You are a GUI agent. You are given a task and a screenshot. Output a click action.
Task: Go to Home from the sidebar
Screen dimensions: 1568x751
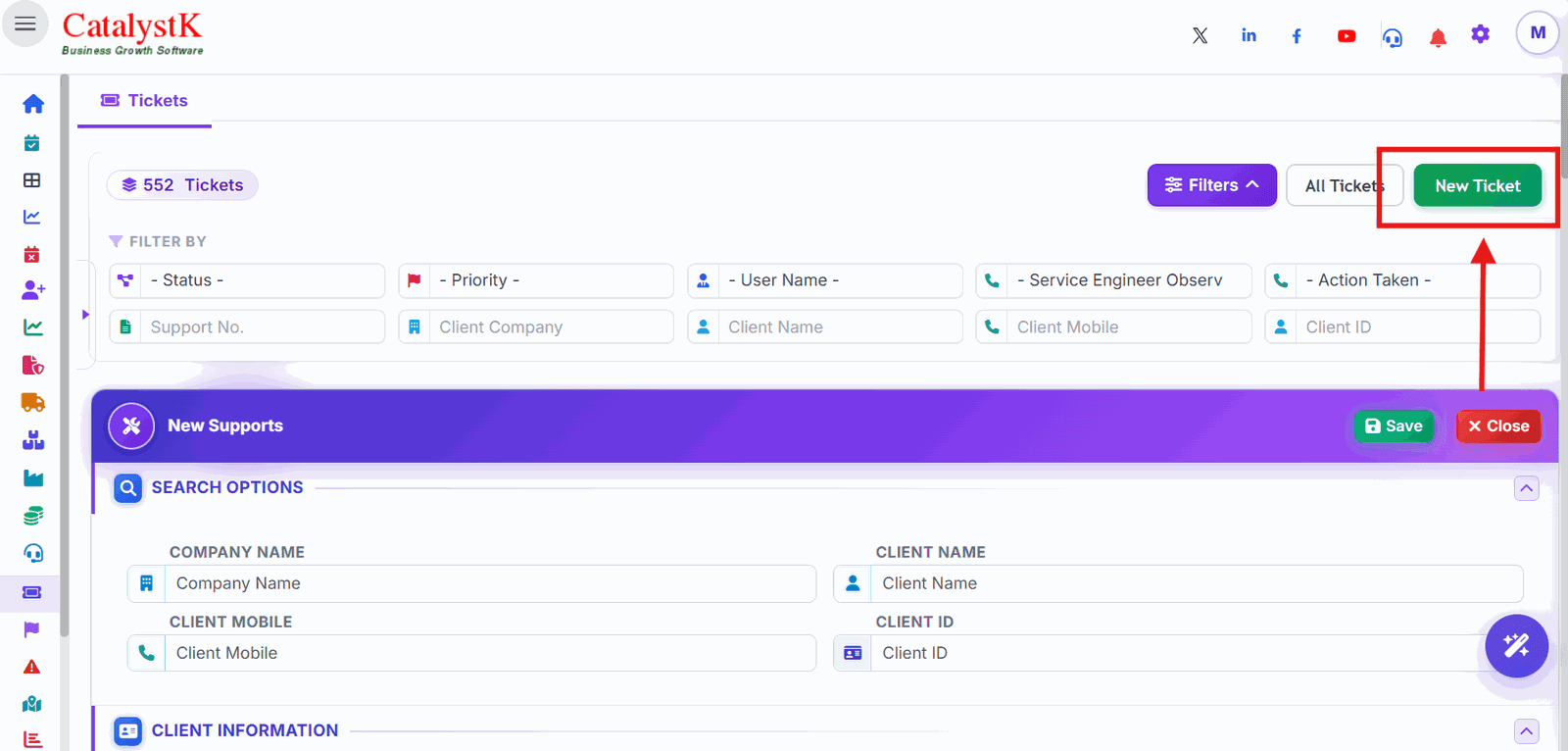[x=32, y=104]
